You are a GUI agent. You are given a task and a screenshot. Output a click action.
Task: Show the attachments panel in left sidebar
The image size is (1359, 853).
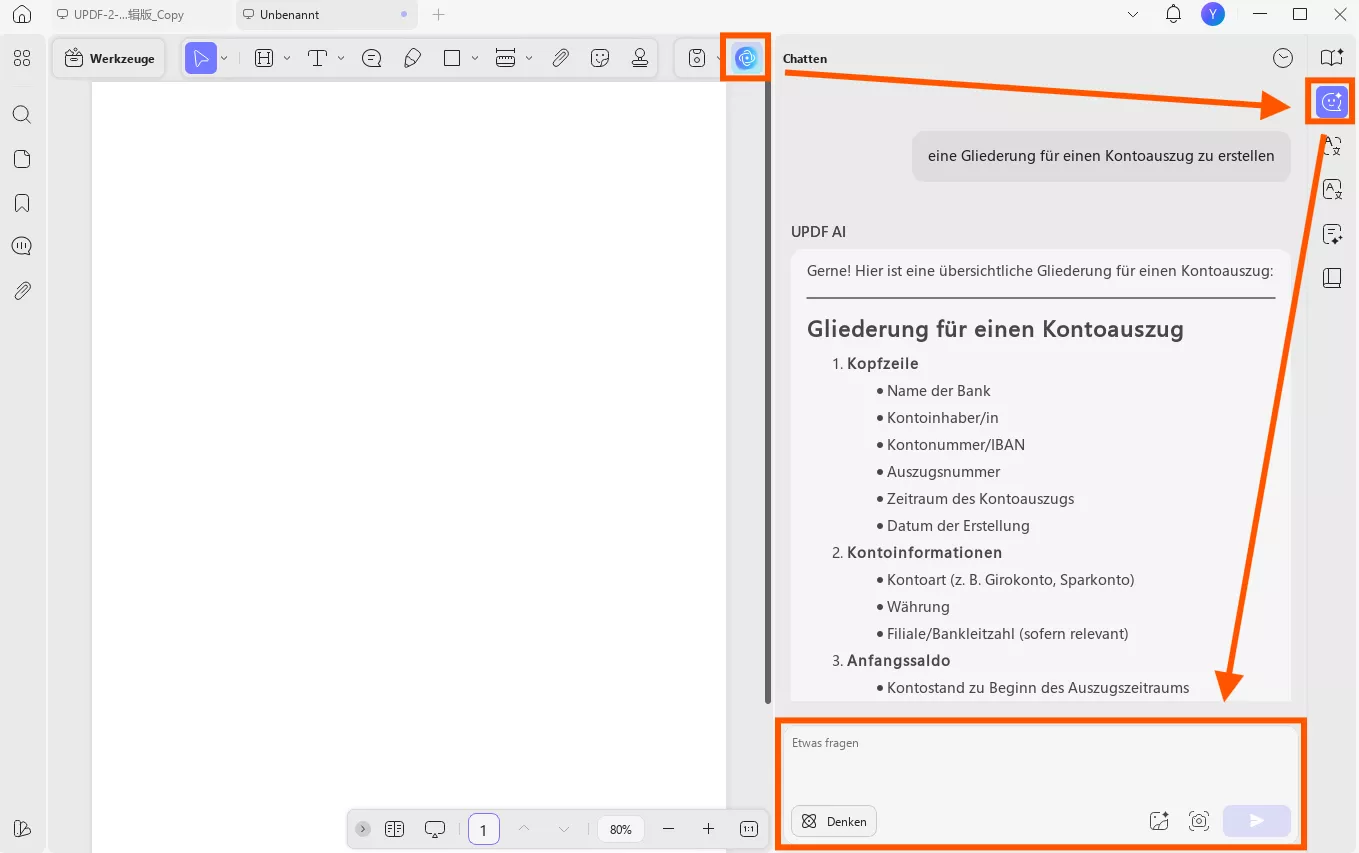pos(22,291)
